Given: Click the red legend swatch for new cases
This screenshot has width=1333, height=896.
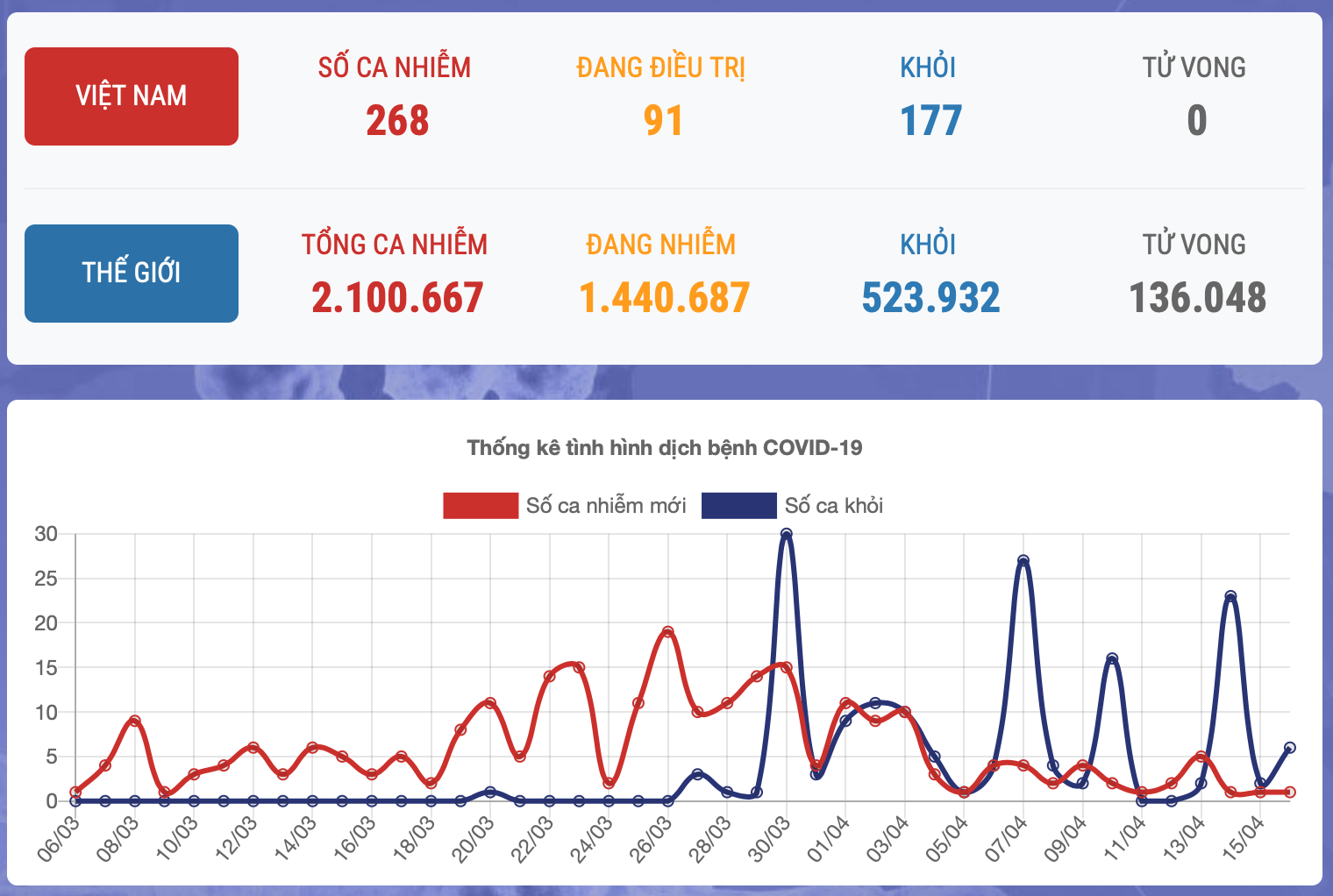Looking at the screenshot, I should pos(481,506).
